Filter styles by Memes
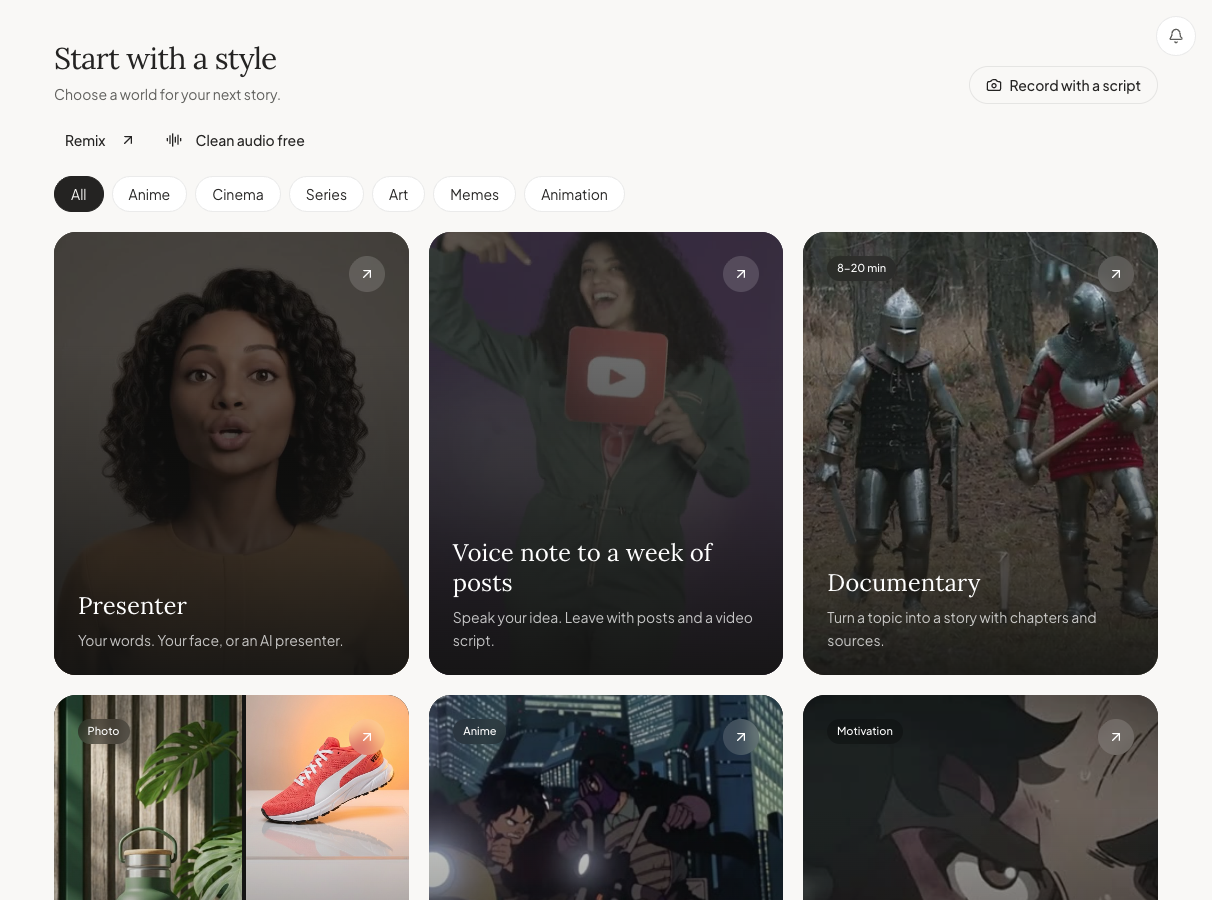Screen dimensions: 1212x900 coord(474,194)
